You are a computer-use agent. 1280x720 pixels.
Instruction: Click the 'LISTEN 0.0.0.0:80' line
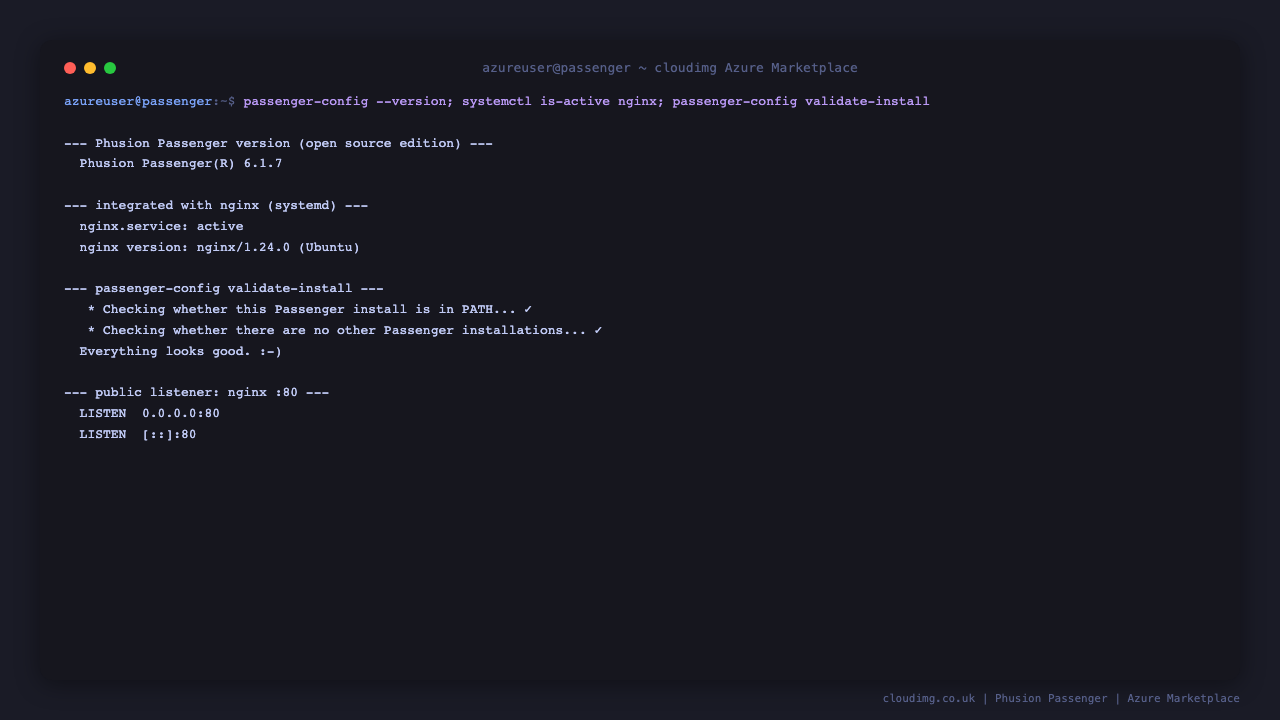[x=150, y=413]
